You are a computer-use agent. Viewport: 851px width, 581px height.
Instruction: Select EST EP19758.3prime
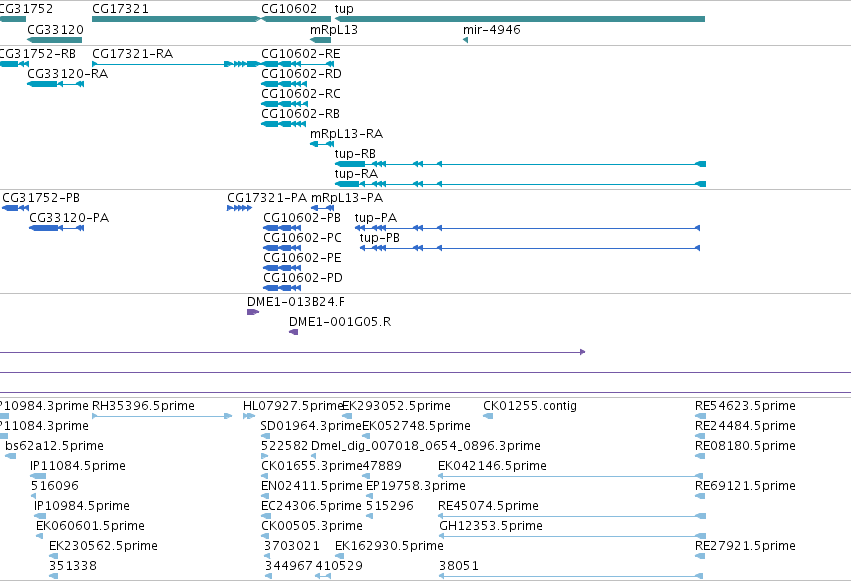click(x=370, y=496)
